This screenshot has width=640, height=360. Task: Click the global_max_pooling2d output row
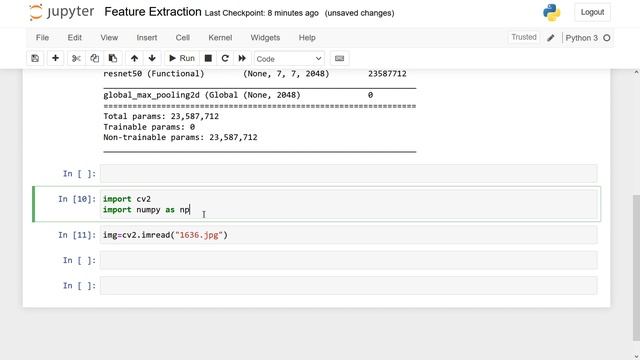(x=238, y=95)
